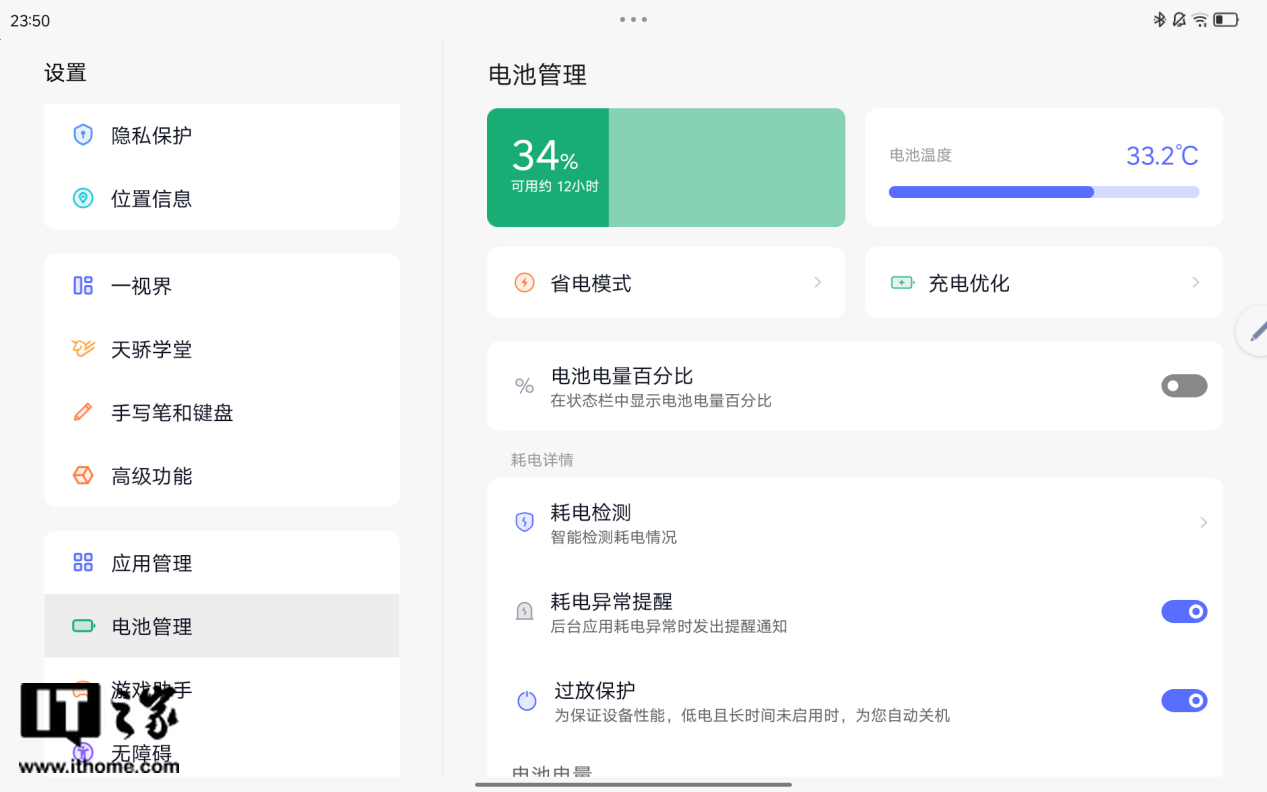
Task: Tap the 34% battery level card
Action: pyautogui.click(x=666, y=167)
